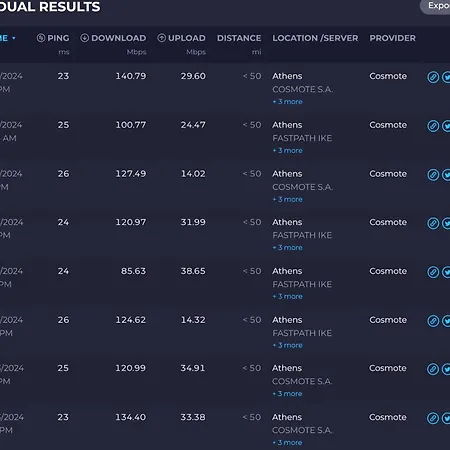Screen dimensions: 450x450
Task: Toggle the sort arrow on the time column
Action: 14,38
